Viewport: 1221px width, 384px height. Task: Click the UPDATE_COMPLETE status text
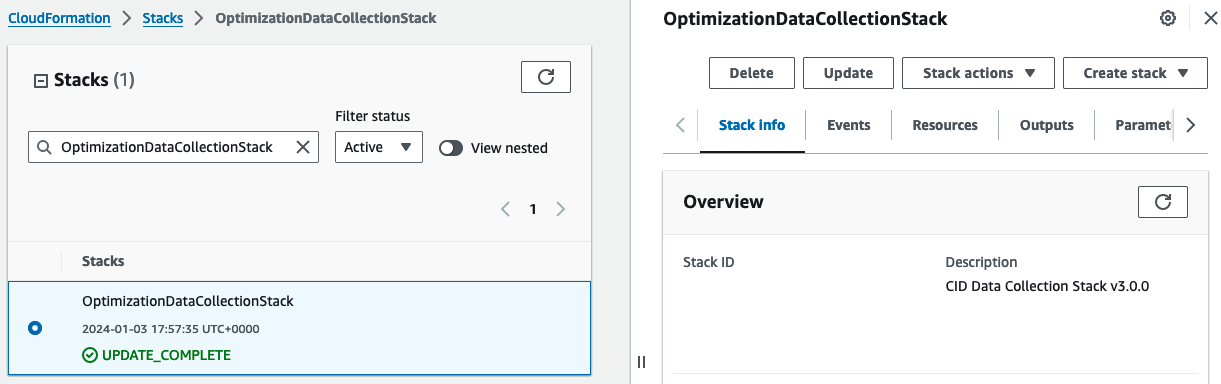pos(166,355)
